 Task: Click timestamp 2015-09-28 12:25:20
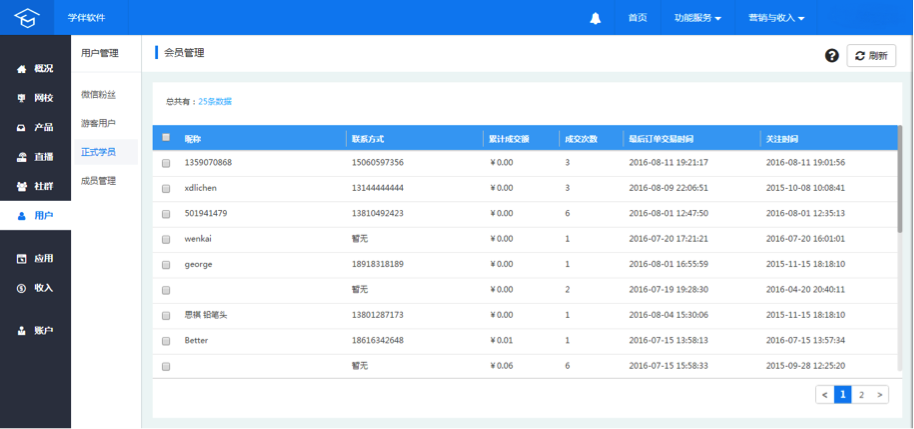805,366
